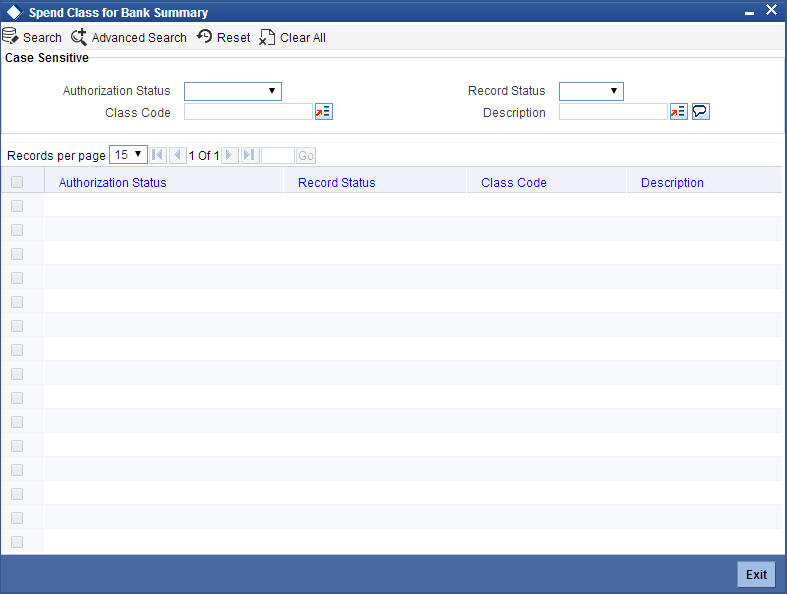Screen dimensions: 787x594
Task: Minimize the Spend Class window
Action: [x=749, y=13]
